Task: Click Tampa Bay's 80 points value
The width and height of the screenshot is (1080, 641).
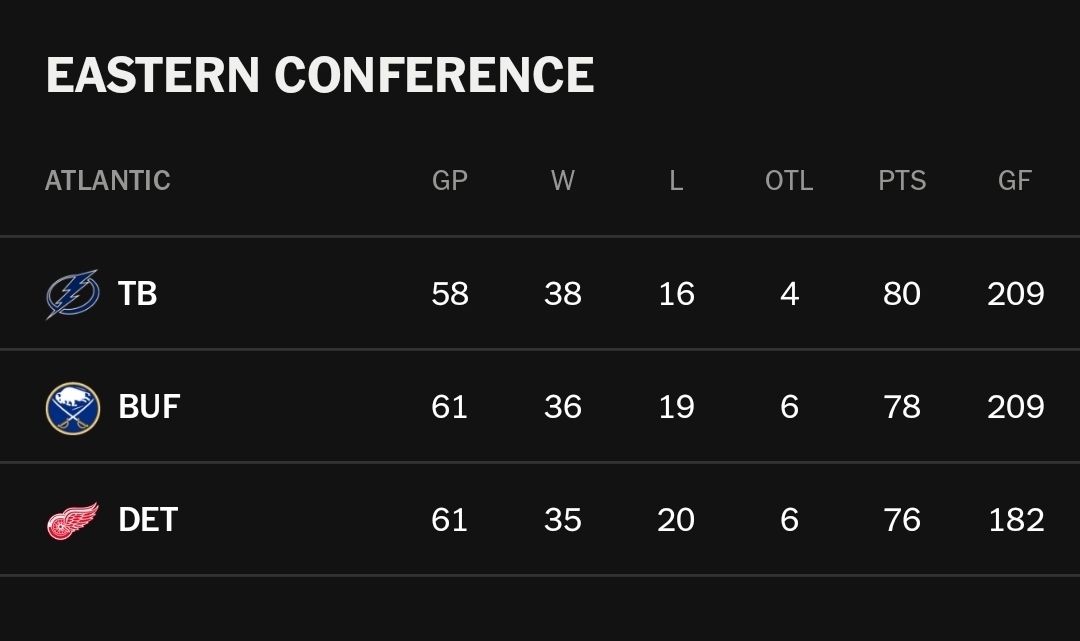Action: click(902, 294)
